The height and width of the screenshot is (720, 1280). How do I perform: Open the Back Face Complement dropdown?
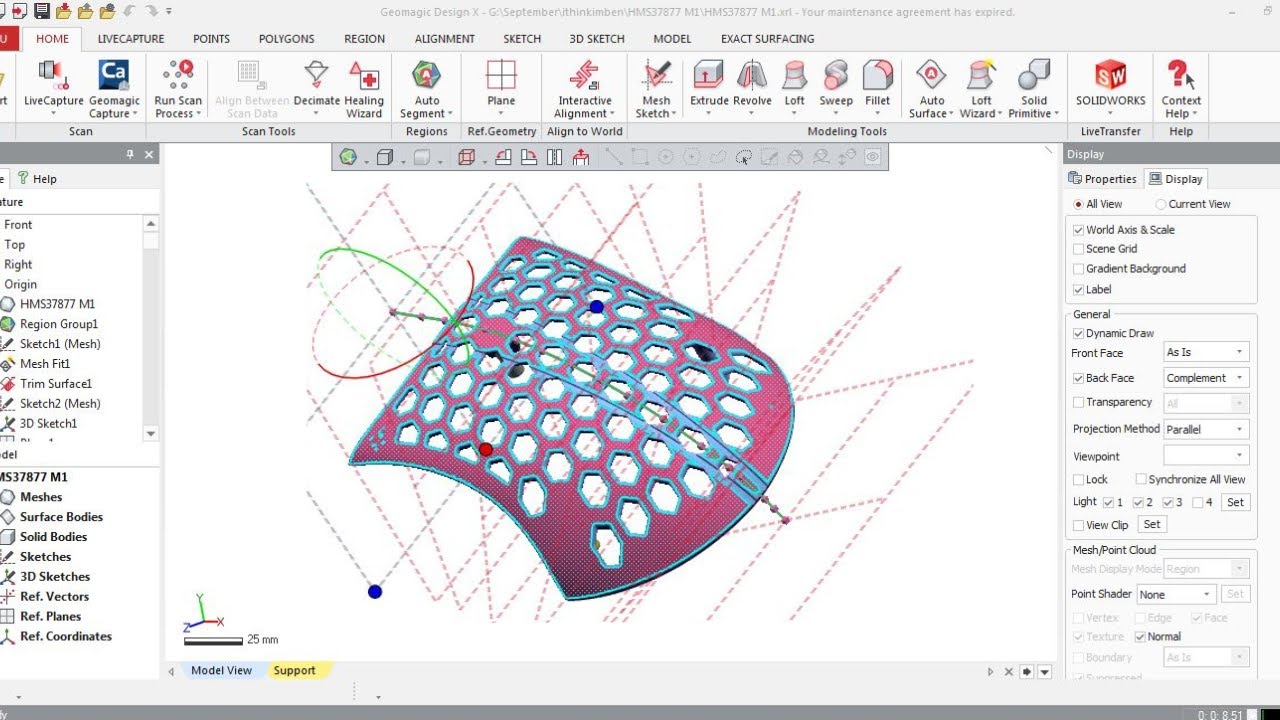[1206, 378]
